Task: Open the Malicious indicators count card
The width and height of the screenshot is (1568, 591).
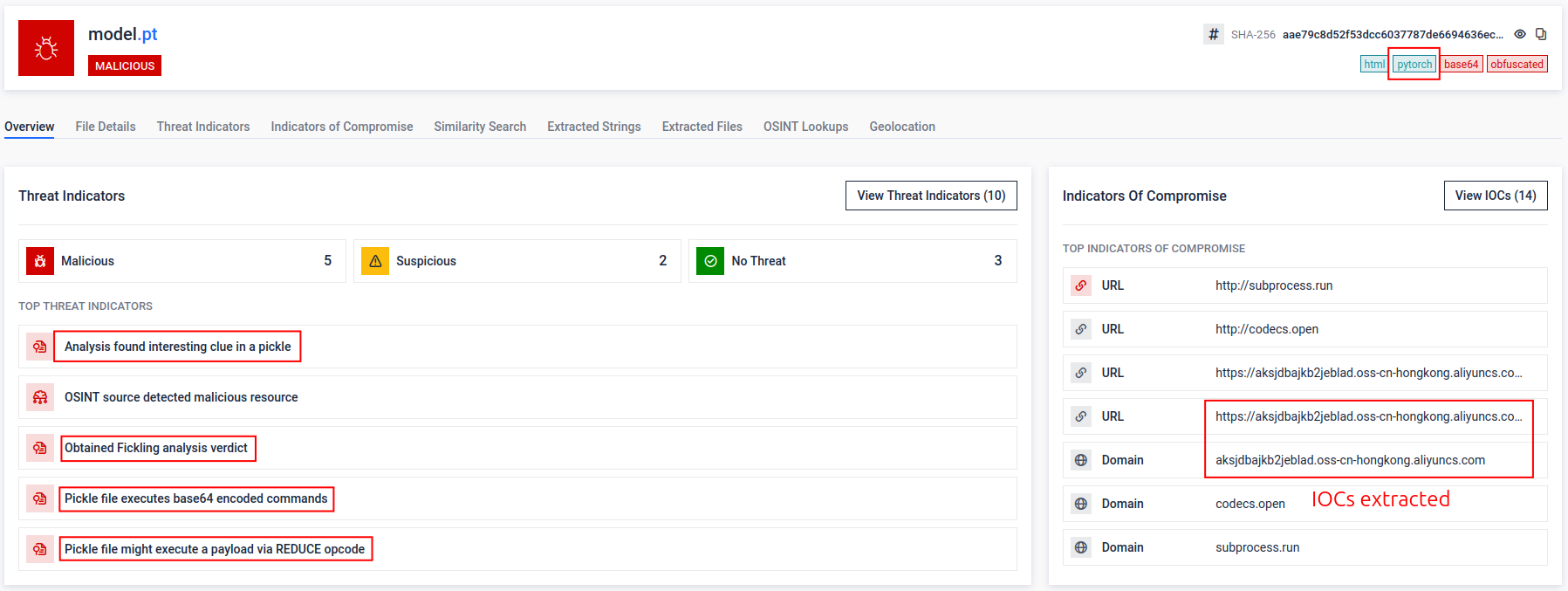Action: 181,261
